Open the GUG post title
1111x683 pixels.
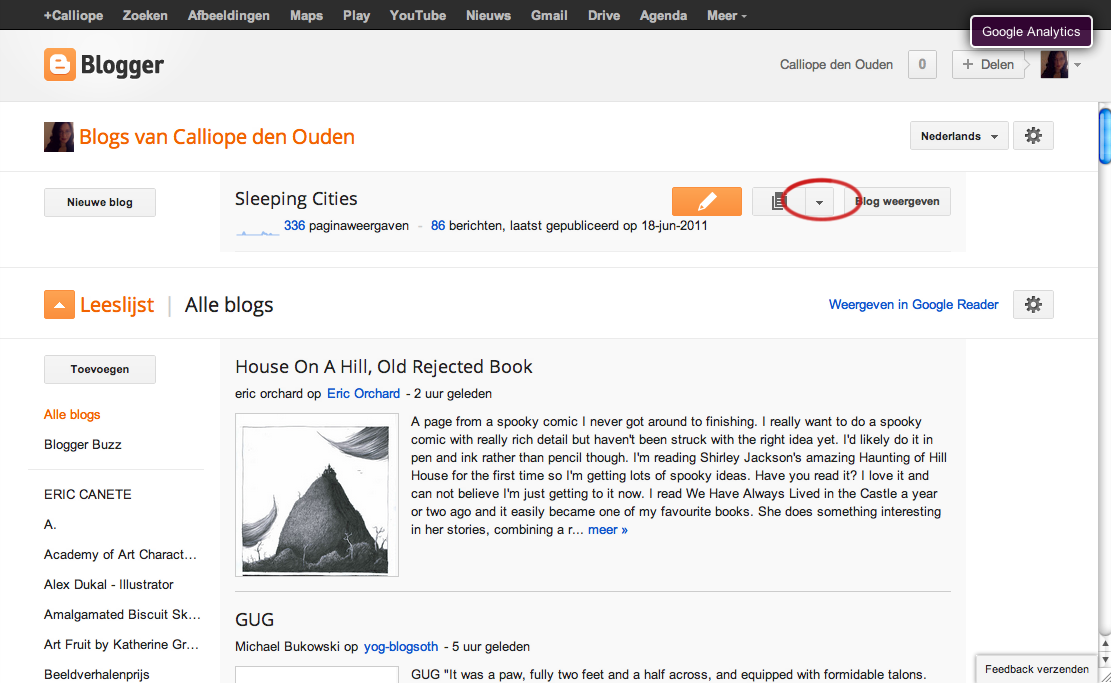pyautogui.click(x=254, y=620)
